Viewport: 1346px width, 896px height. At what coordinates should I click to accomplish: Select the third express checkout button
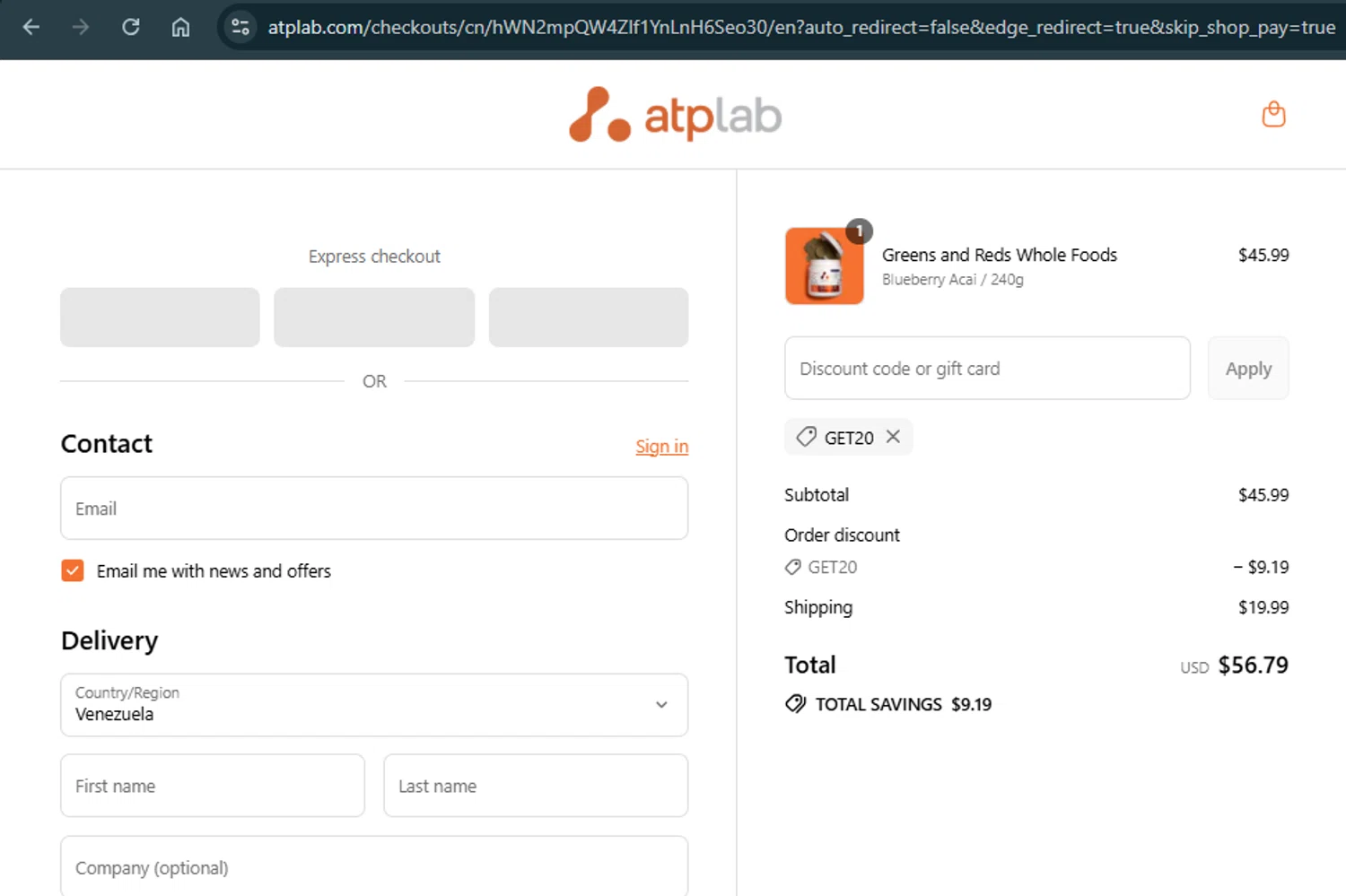[589, 317]
